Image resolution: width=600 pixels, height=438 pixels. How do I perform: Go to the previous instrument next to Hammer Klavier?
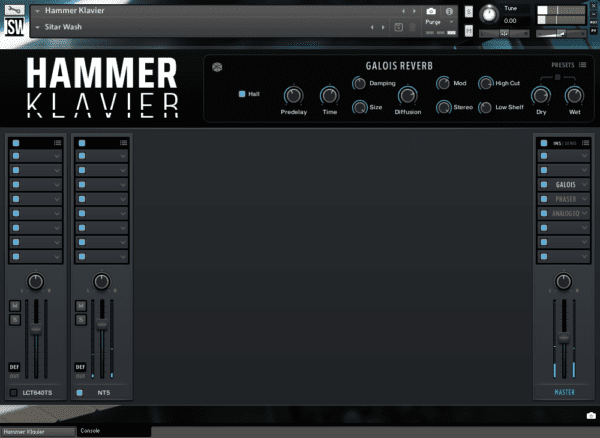point(403,11)
